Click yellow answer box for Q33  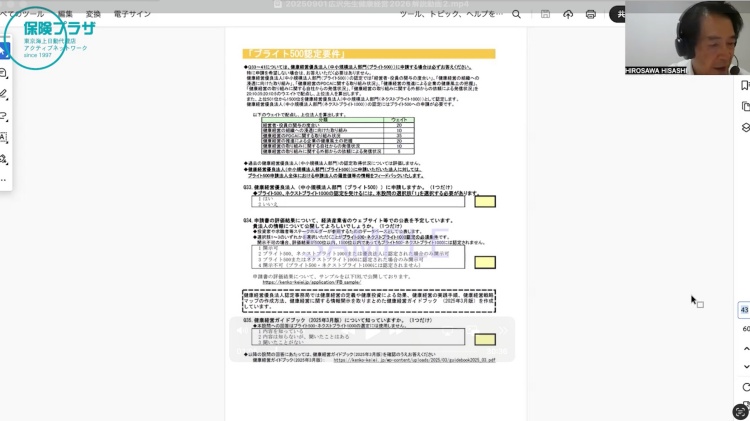pos(484,201)
